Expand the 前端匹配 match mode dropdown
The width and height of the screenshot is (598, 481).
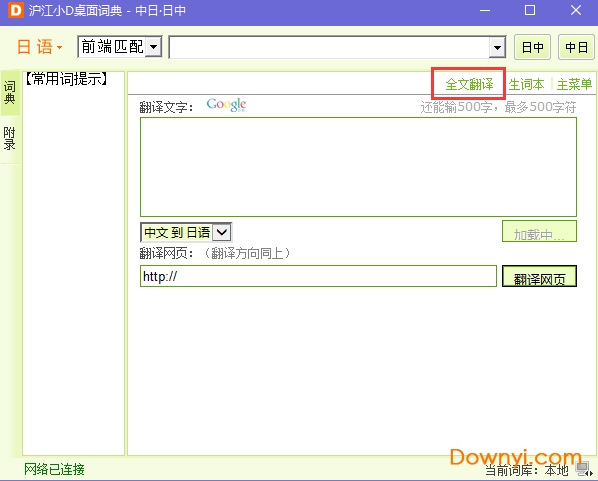click(x=154, y=47)
